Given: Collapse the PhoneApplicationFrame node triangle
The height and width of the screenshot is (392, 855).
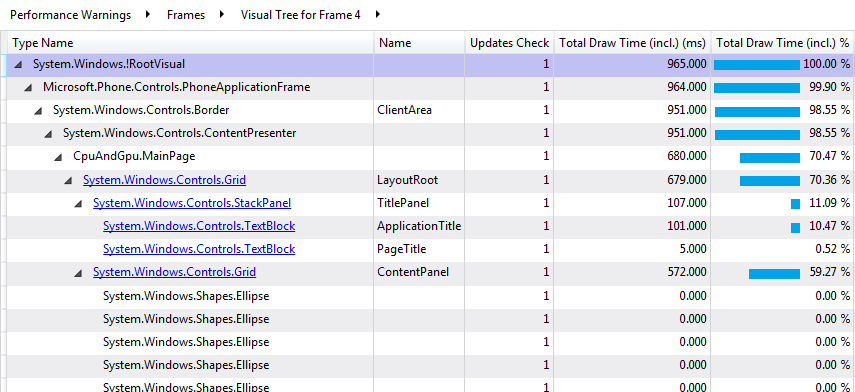Looking at the screenshot, I should [x=28, y=88].
